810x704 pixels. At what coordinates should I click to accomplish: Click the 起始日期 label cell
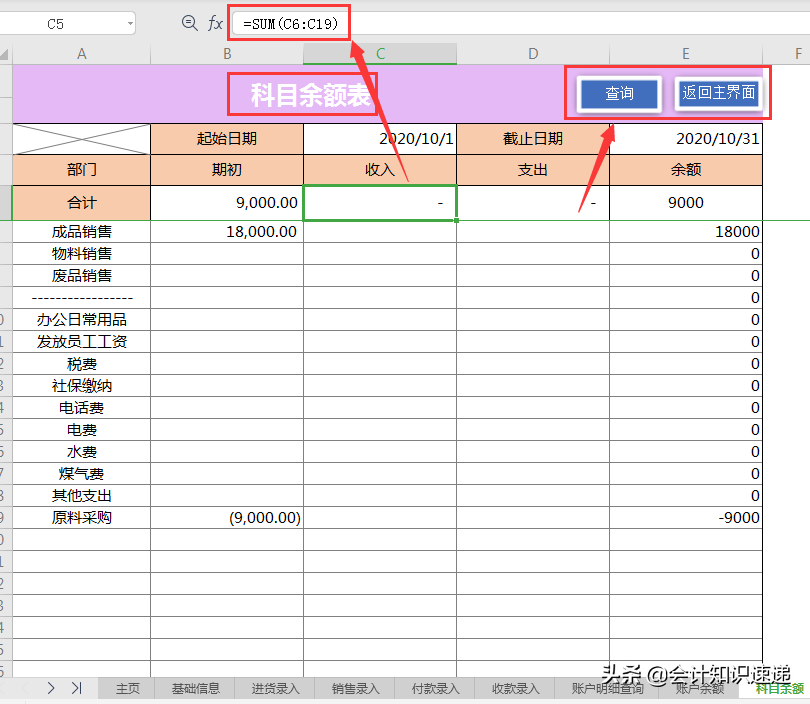(227, 139)
